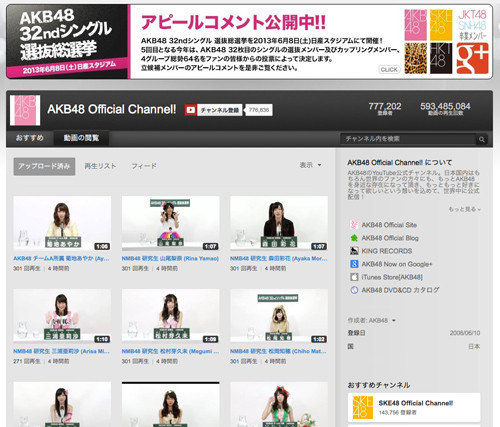
Task: Open the KING RECORDS link
Action: click(387, 251)
